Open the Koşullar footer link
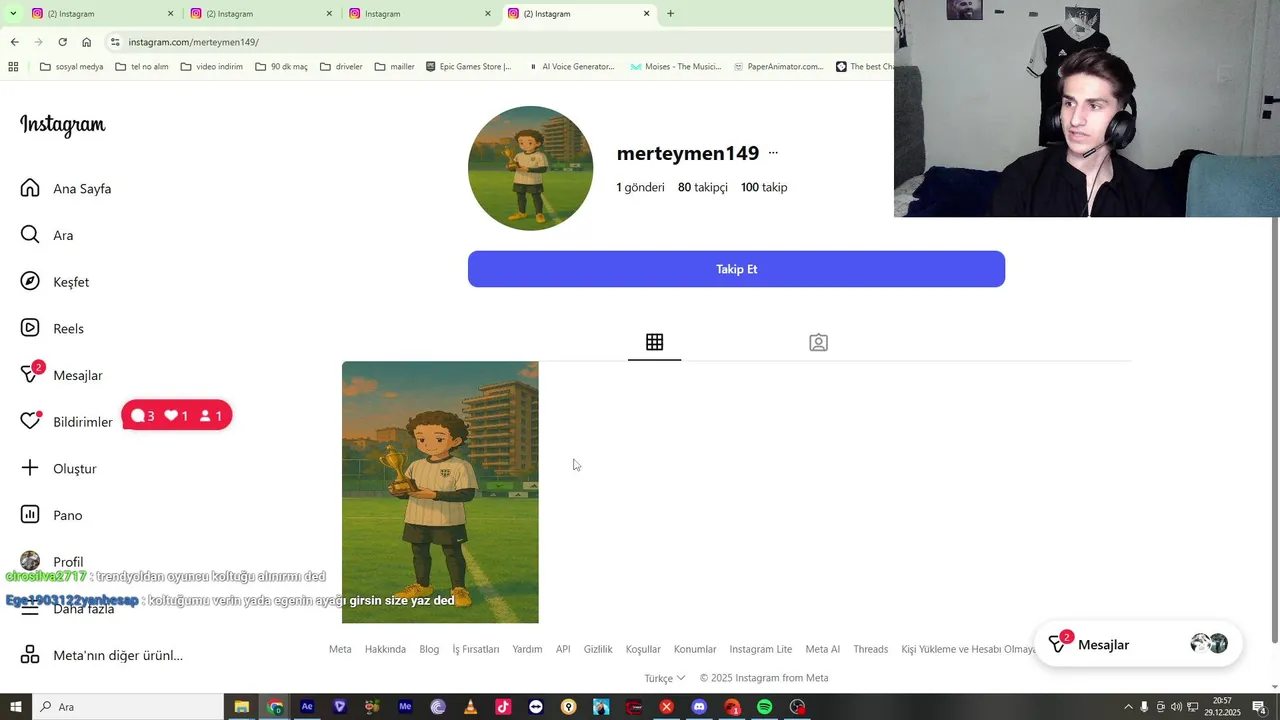The image size is (1280, 720). [x=643, y=649]
